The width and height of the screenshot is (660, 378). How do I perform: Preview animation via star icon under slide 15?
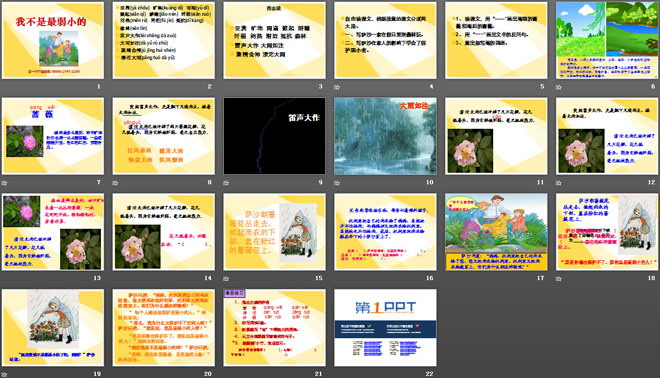click(x=226, y=278)
